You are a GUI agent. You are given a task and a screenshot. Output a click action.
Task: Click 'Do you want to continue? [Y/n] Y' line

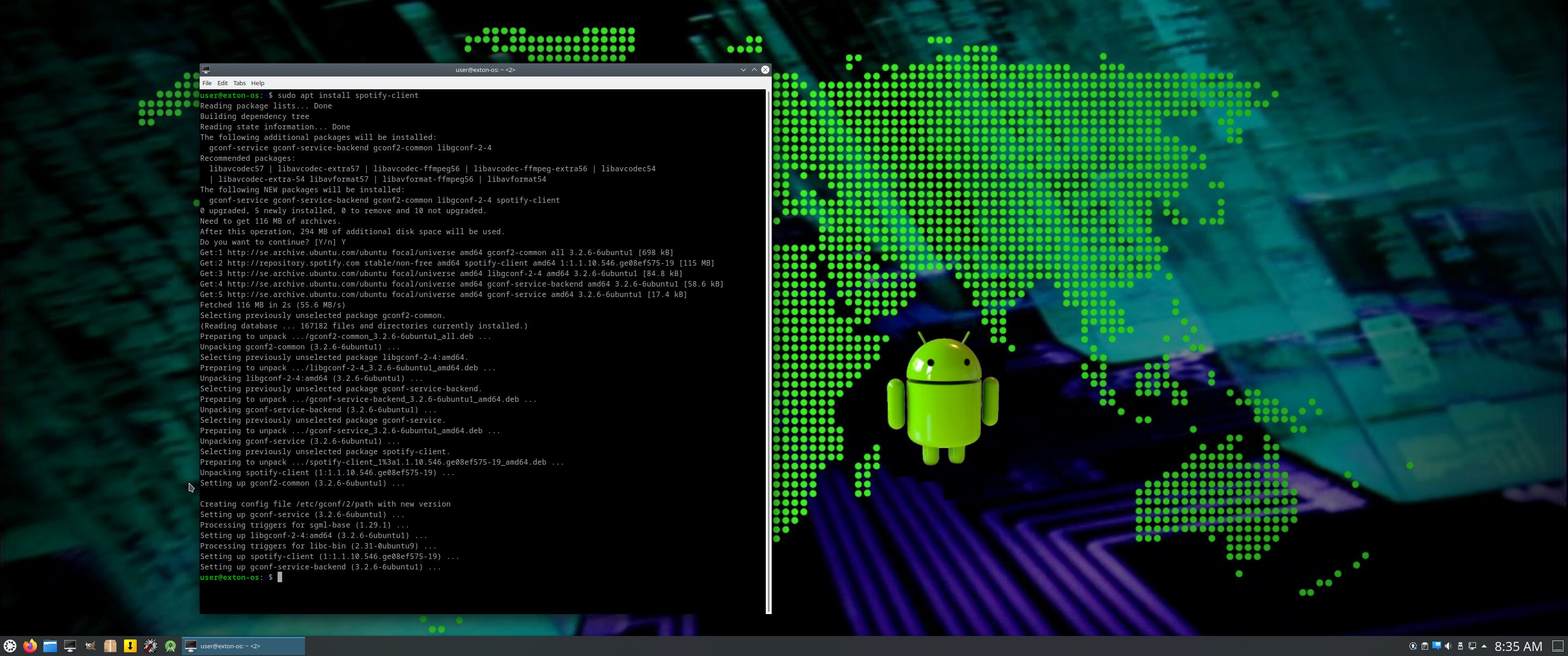(273, 241)
